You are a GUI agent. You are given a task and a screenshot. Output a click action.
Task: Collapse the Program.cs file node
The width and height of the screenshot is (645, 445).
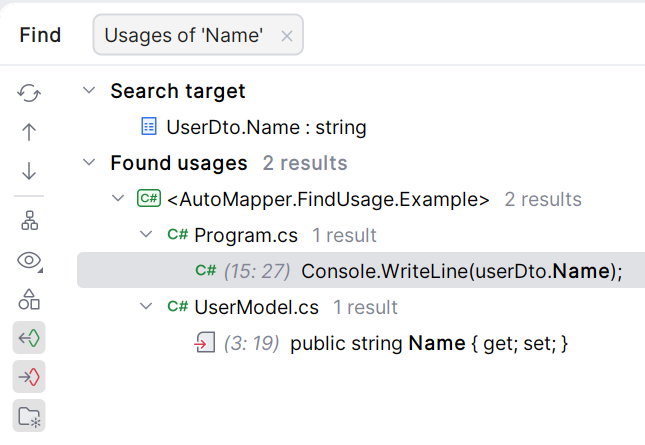146,234
